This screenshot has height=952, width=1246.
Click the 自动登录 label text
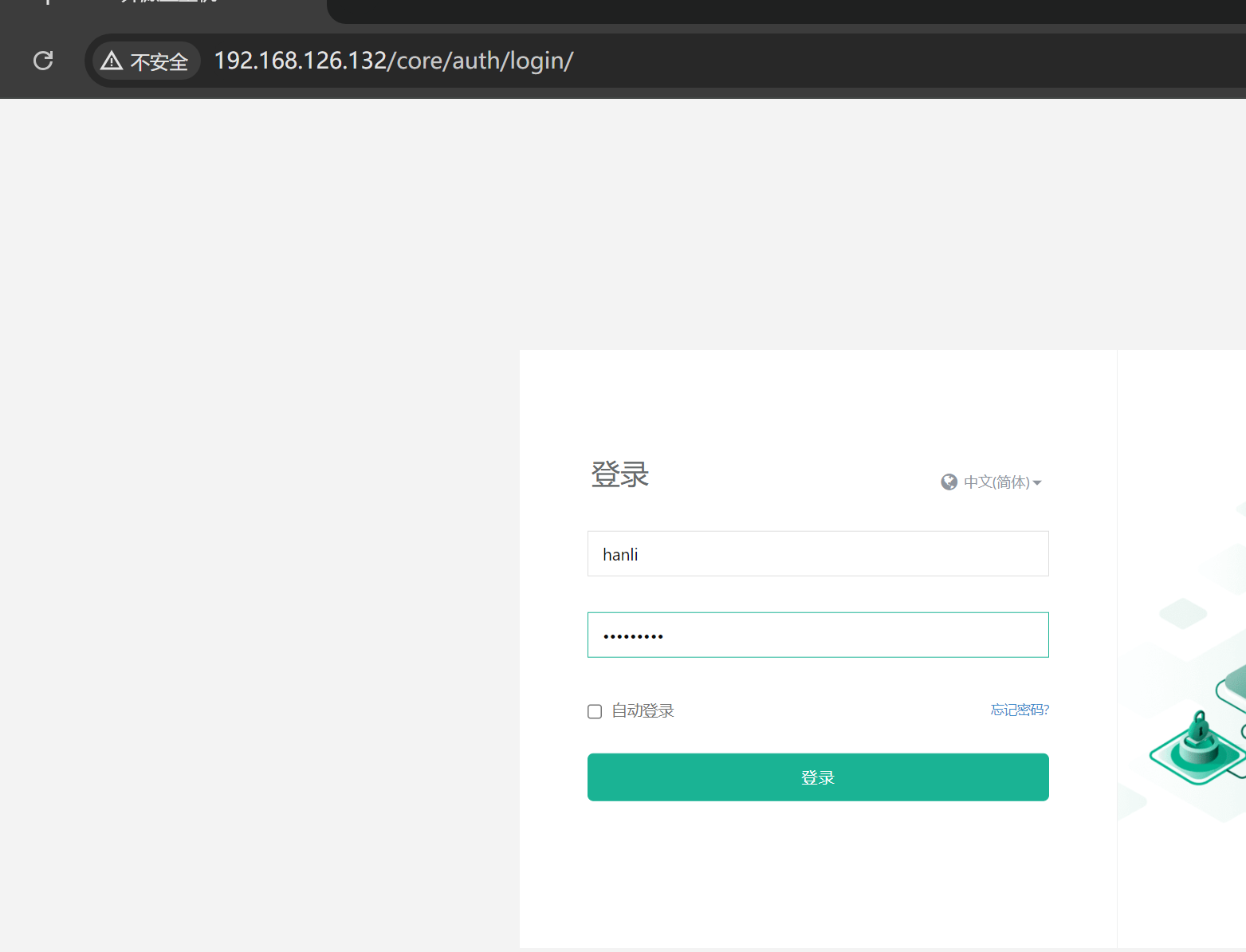[643, 711]
